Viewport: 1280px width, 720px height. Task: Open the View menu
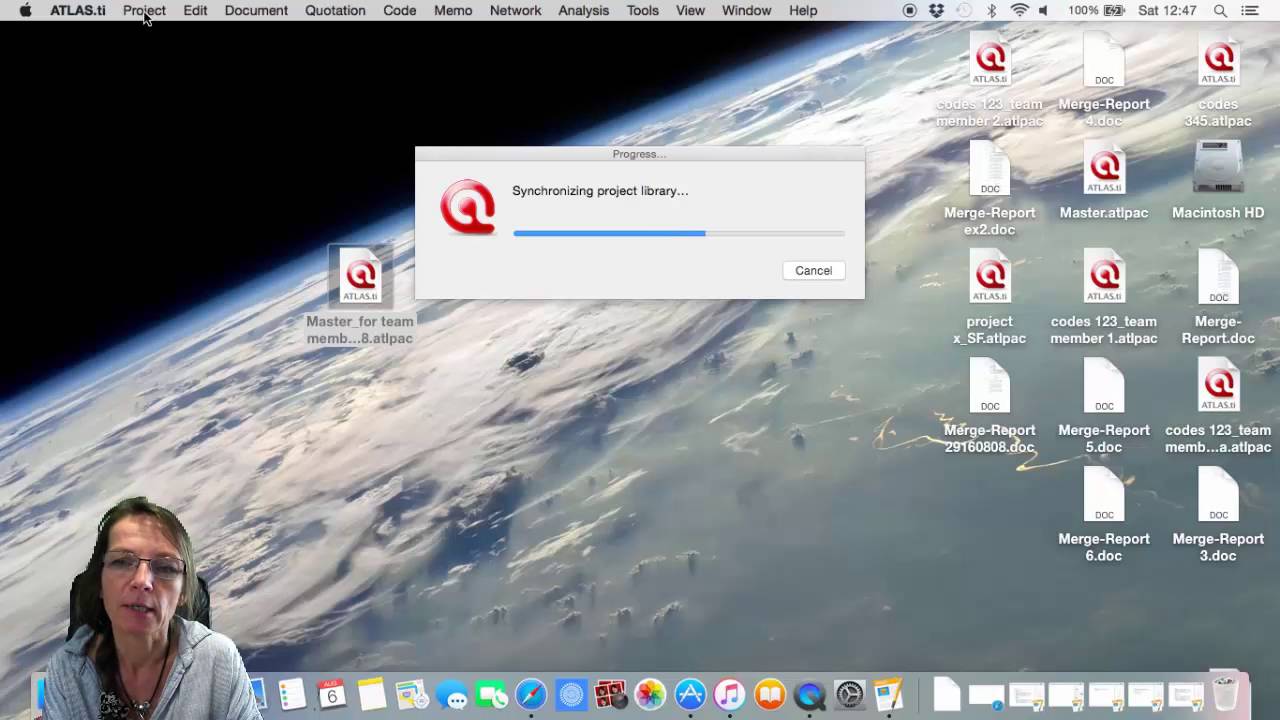pyautogui.click(x=690, y=10)
